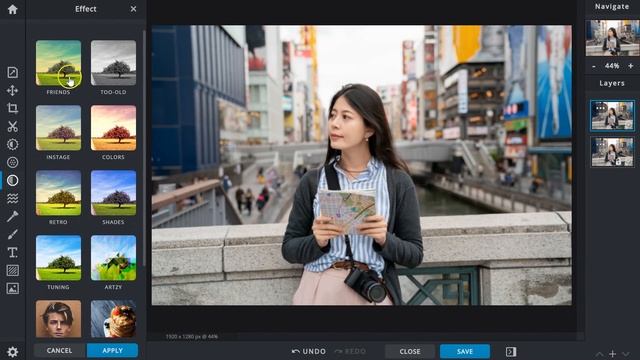Select the second layer thumbnail
The height and width of the screenshot is (360, 640).
pyautogui.click(x=612, y=152)
